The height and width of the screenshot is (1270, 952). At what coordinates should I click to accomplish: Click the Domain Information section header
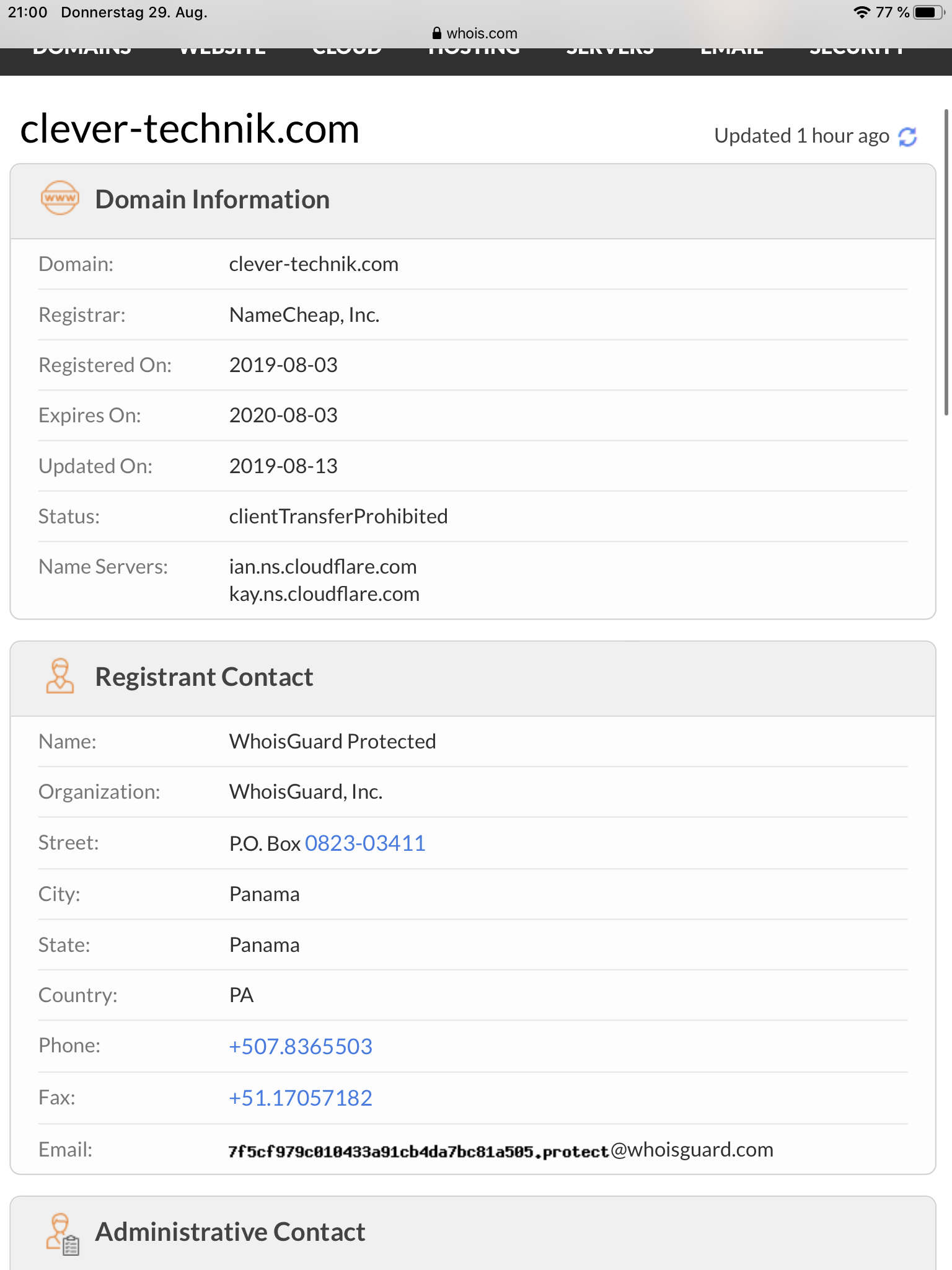(x=212, y=200)
